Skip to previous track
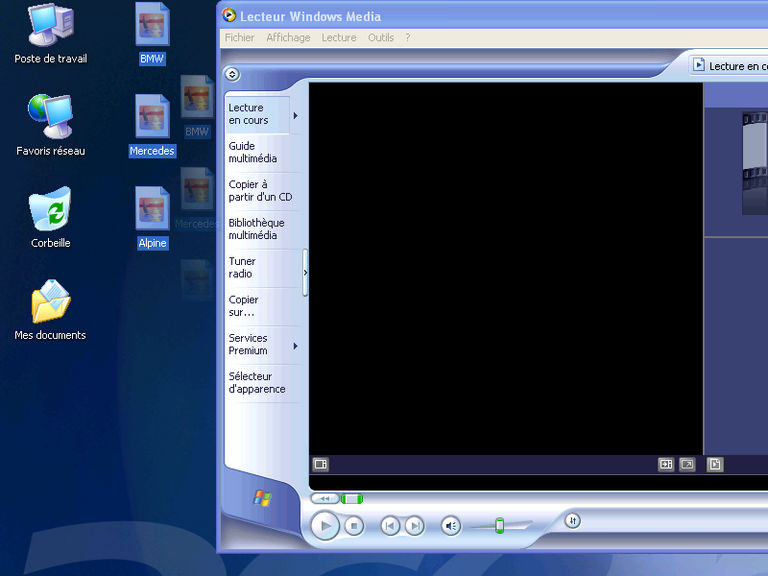The image size is (768, 576). click(x=390, y=526)
